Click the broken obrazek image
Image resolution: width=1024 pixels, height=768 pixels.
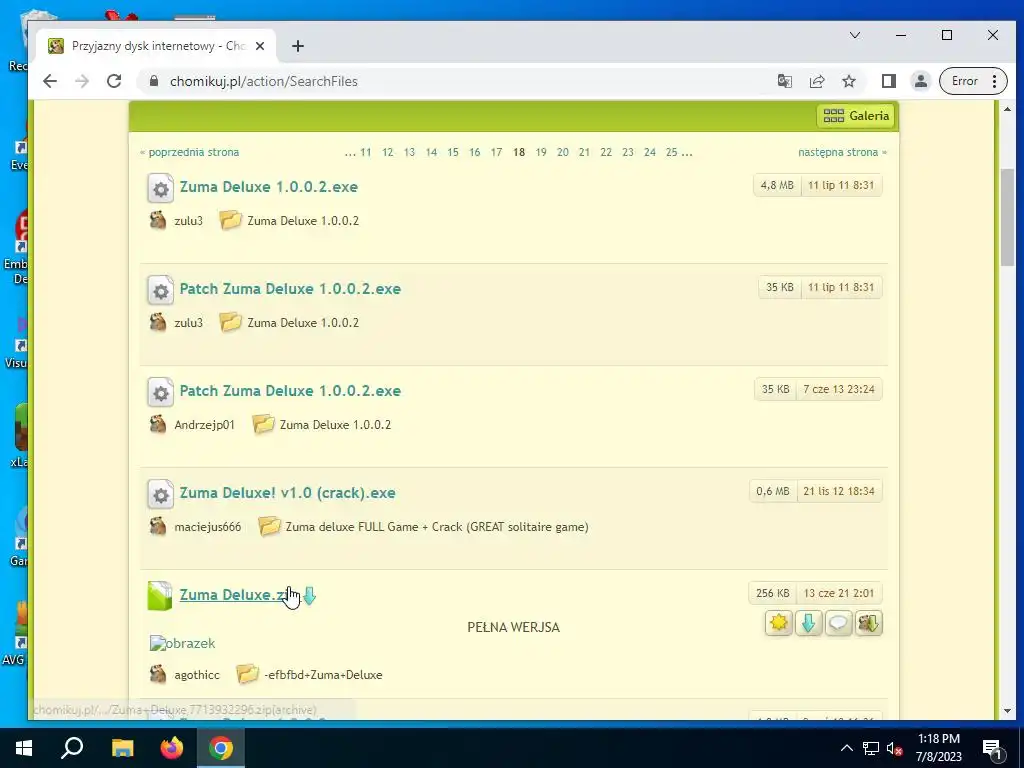pyautogui.click(x=183, y=643)
